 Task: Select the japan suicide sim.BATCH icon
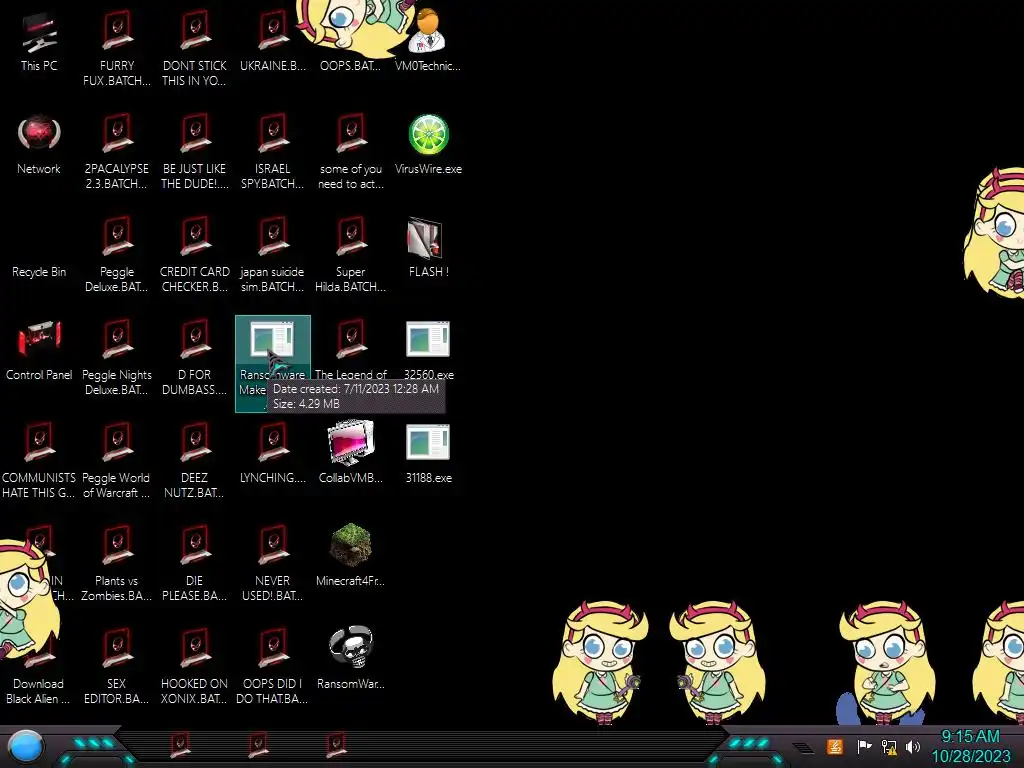(x=273, y=237)
